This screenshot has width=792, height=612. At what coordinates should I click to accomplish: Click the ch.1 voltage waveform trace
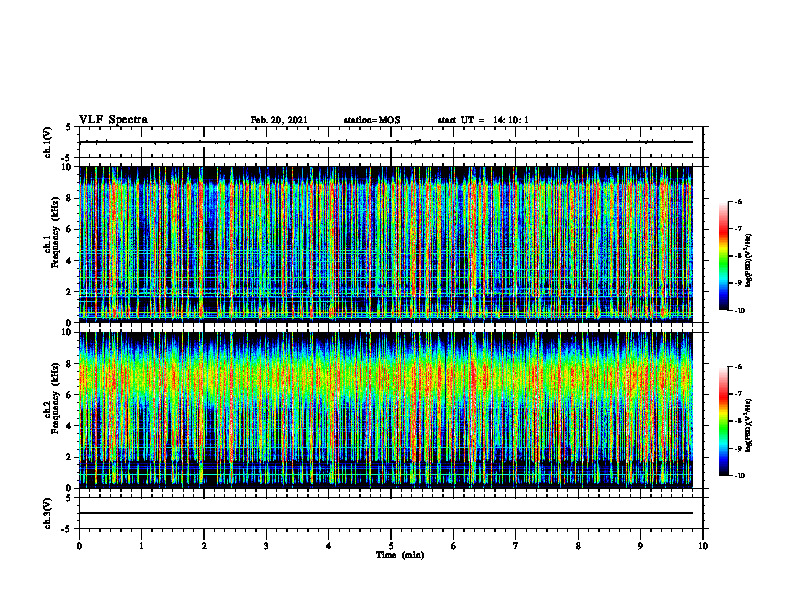click(386, 142)
